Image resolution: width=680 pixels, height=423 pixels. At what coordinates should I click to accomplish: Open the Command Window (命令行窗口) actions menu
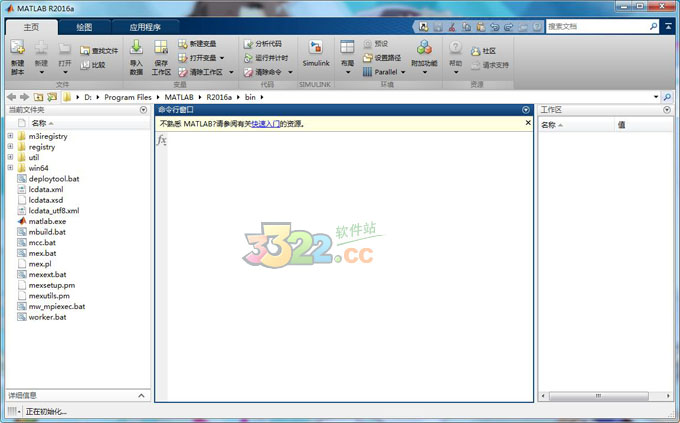[x=526, y=110]
